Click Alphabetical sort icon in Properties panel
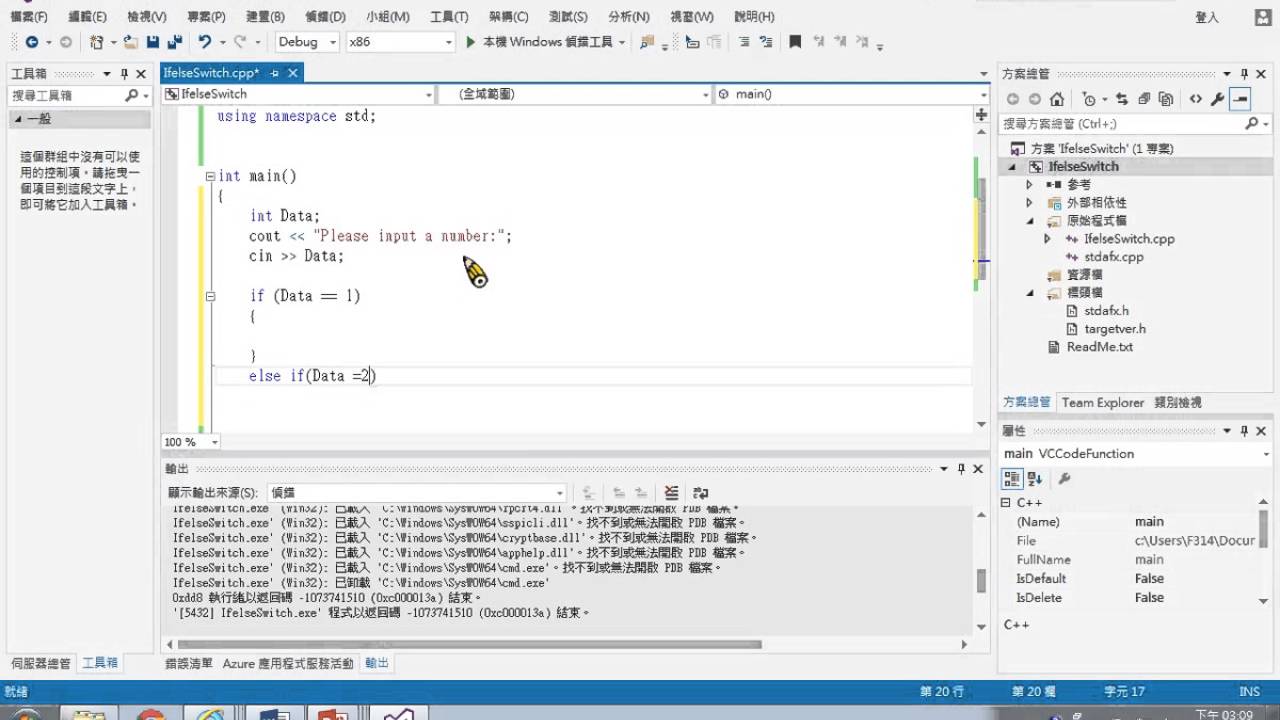Screen dimensions: 1280x720 click(x=1035, y=479)
